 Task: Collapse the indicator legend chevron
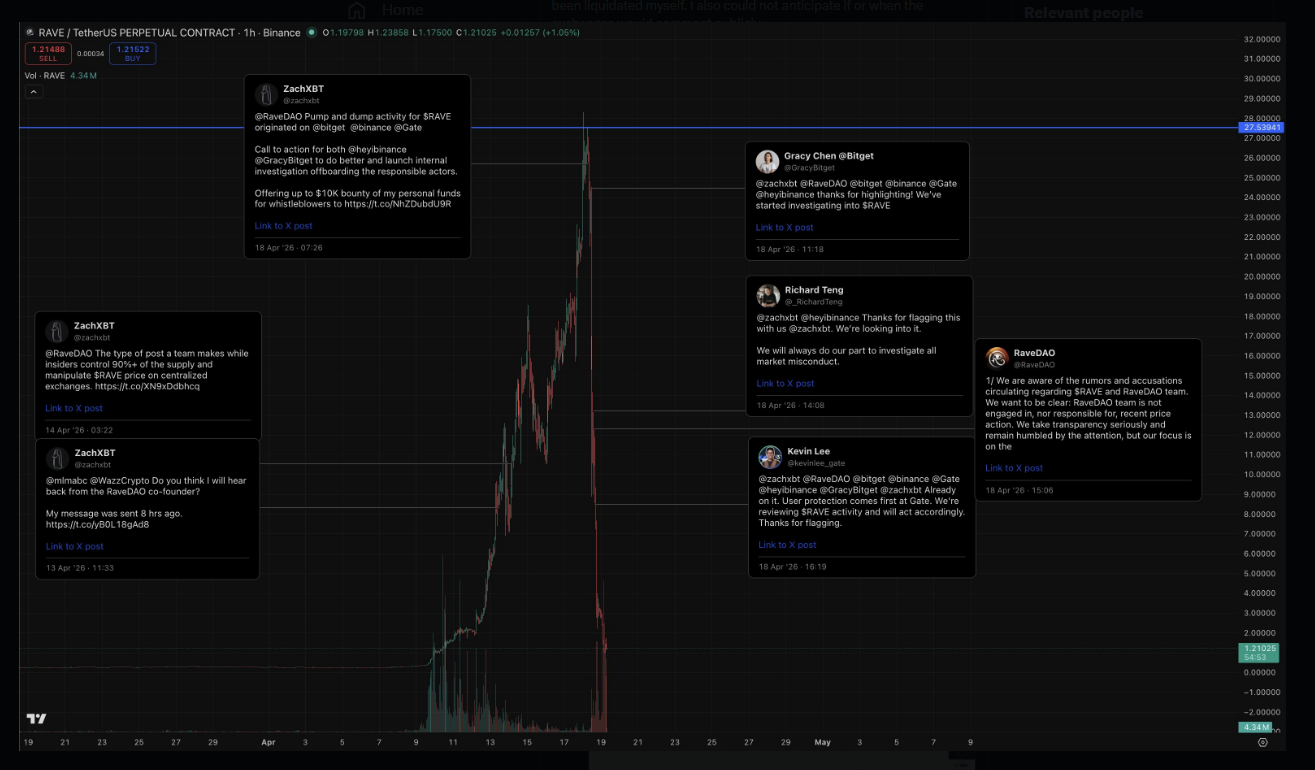click(33, 92)
